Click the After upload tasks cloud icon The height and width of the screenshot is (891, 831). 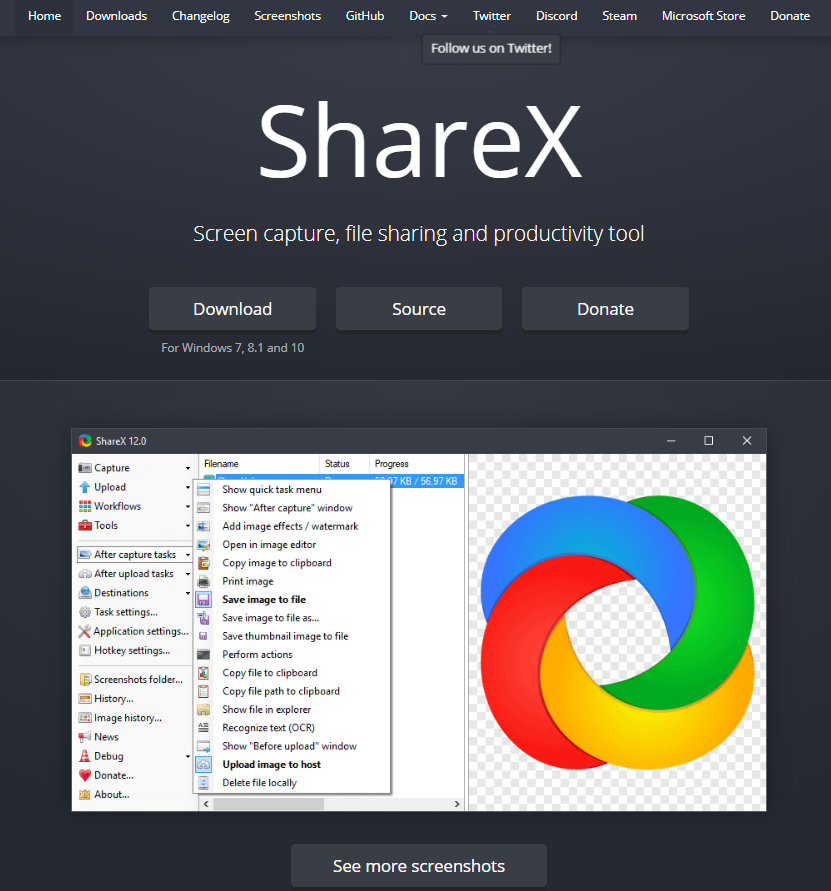coord(85,573)
